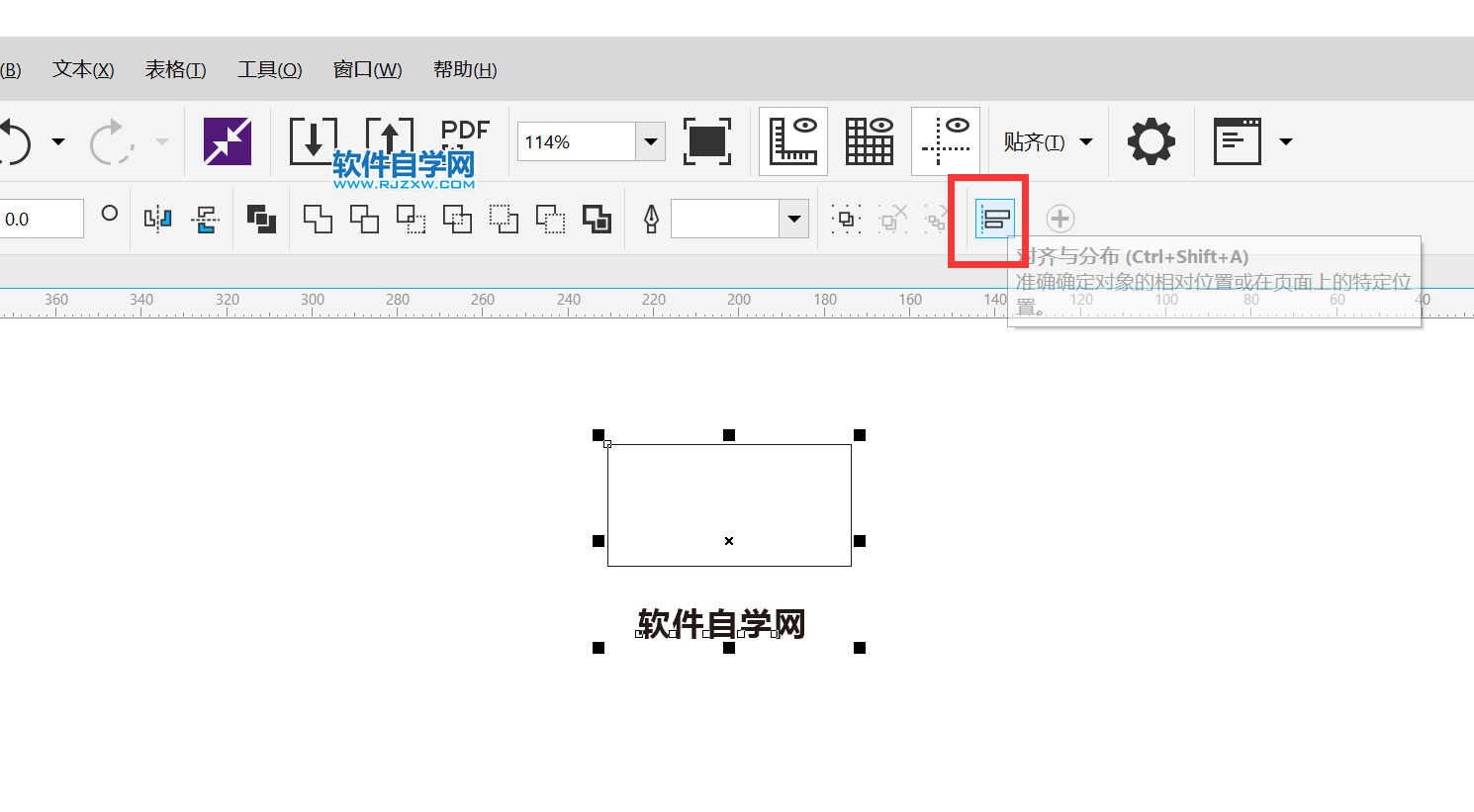
Task: Select the Trim shaping tool
Action: click(x=364, y=219)
